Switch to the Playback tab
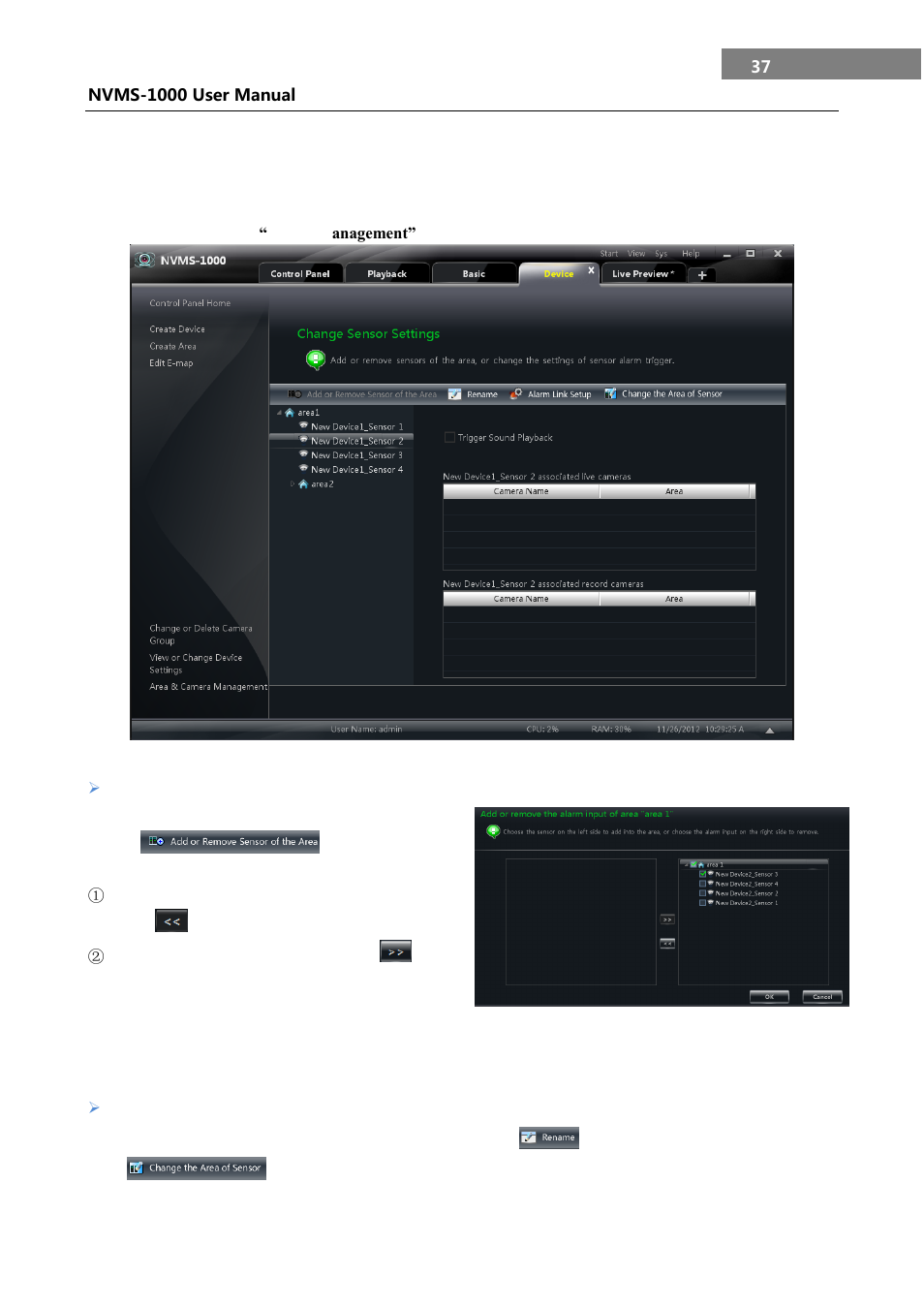The width and height of the screenshot is (924, 1308). click(386, 274)
